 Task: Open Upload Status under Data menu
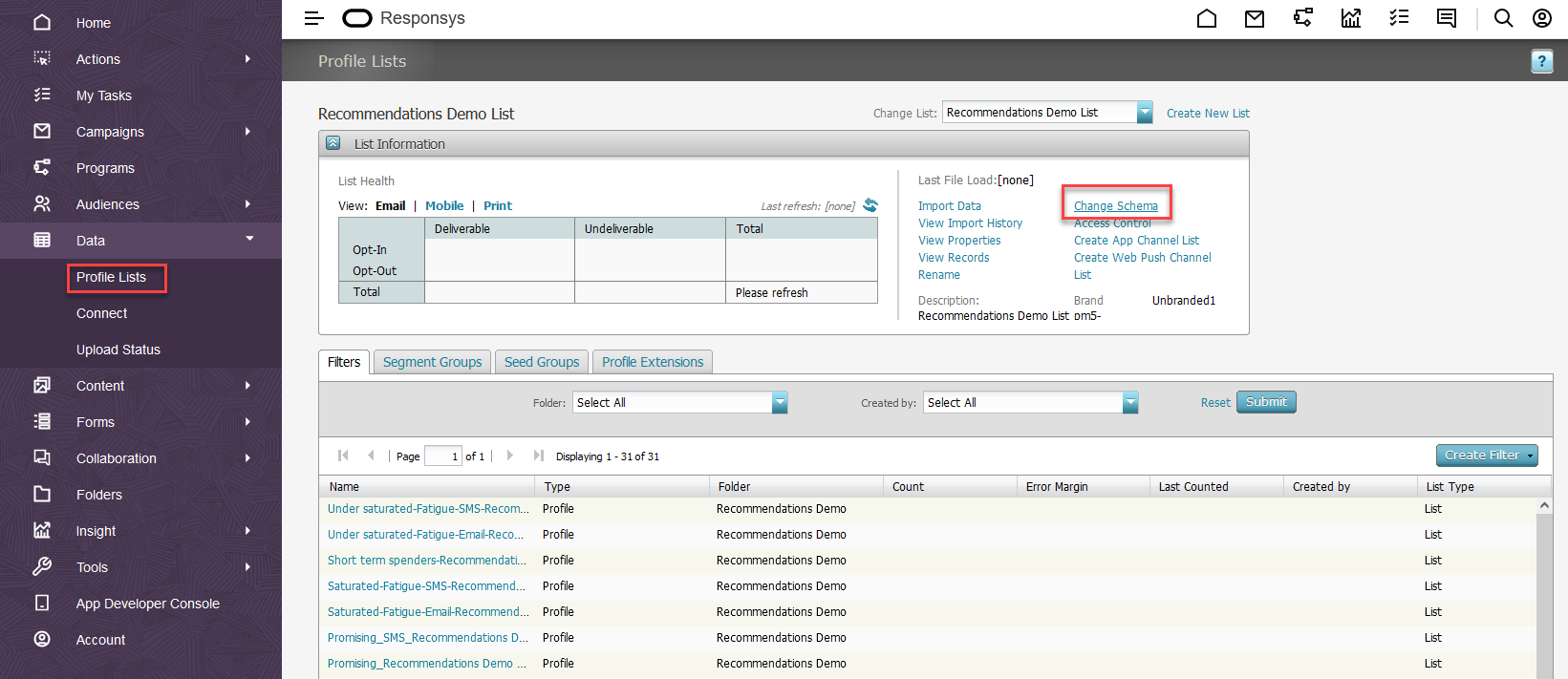point(118,350)
